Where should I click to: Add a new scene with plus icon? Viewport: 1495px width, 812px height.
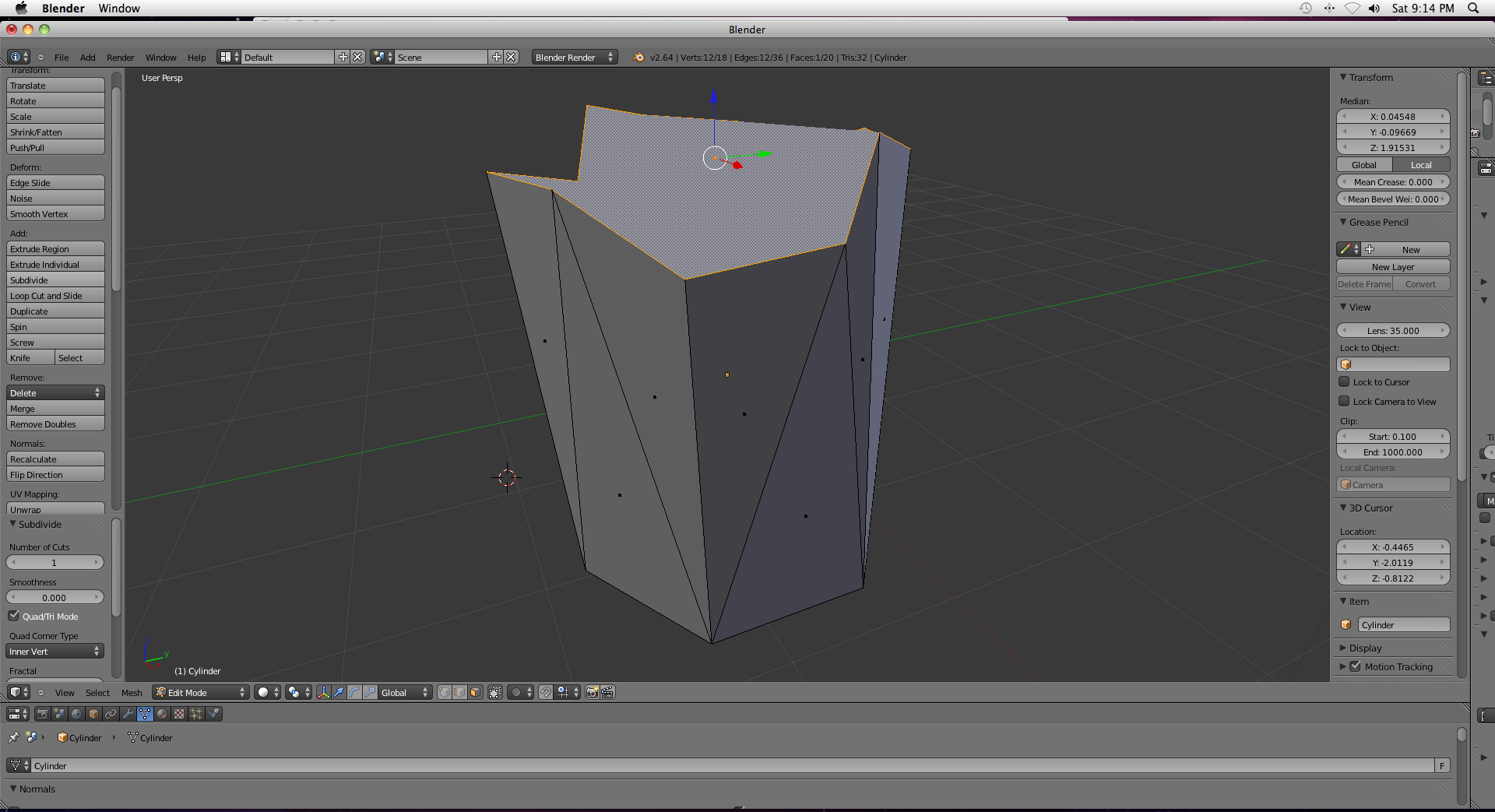(x=496, y=57)
